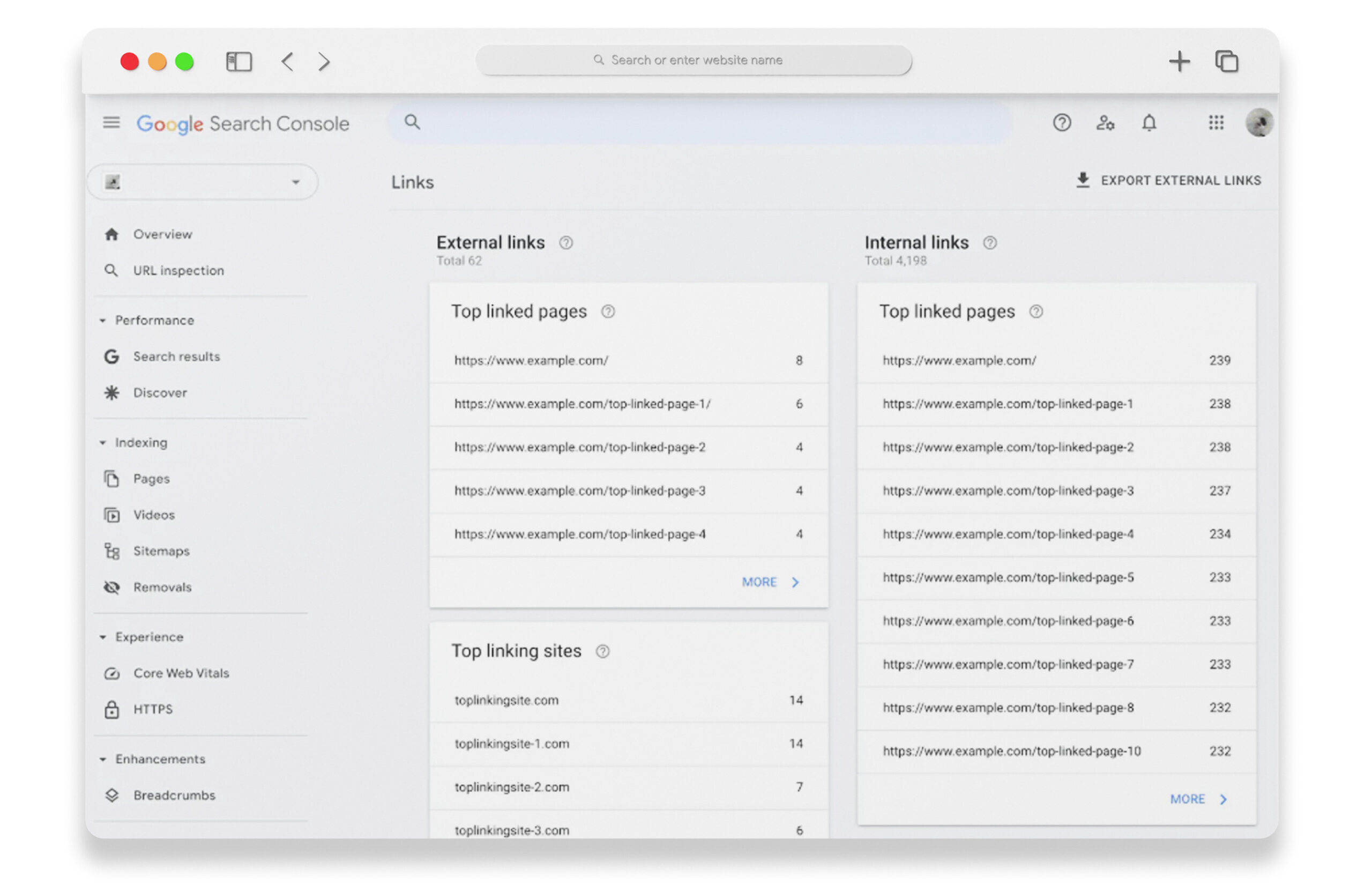Open URL inspection in the sidebar
Screen dimensions: 1372x884
pos(178,270)
